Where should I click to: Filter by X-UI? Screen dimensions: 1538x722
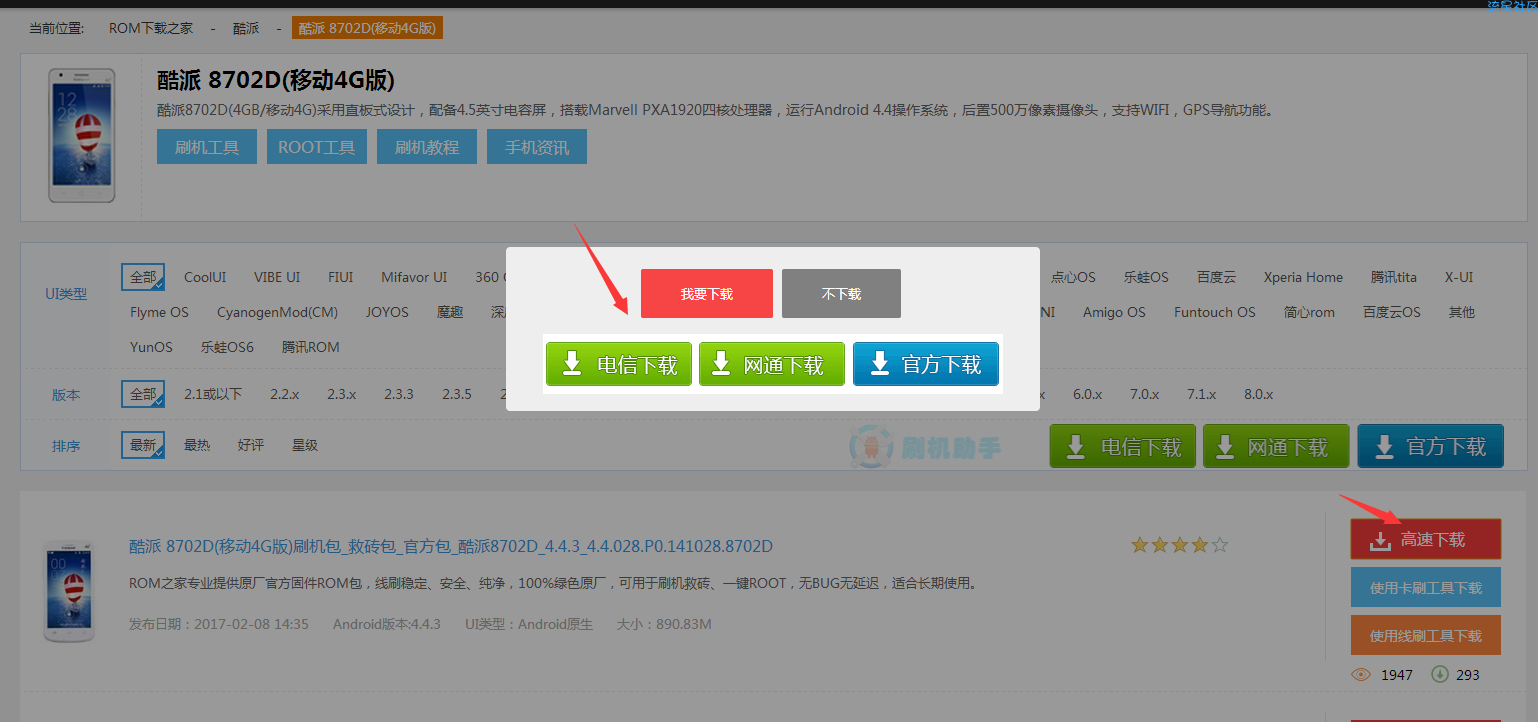tap(1459, 277)
